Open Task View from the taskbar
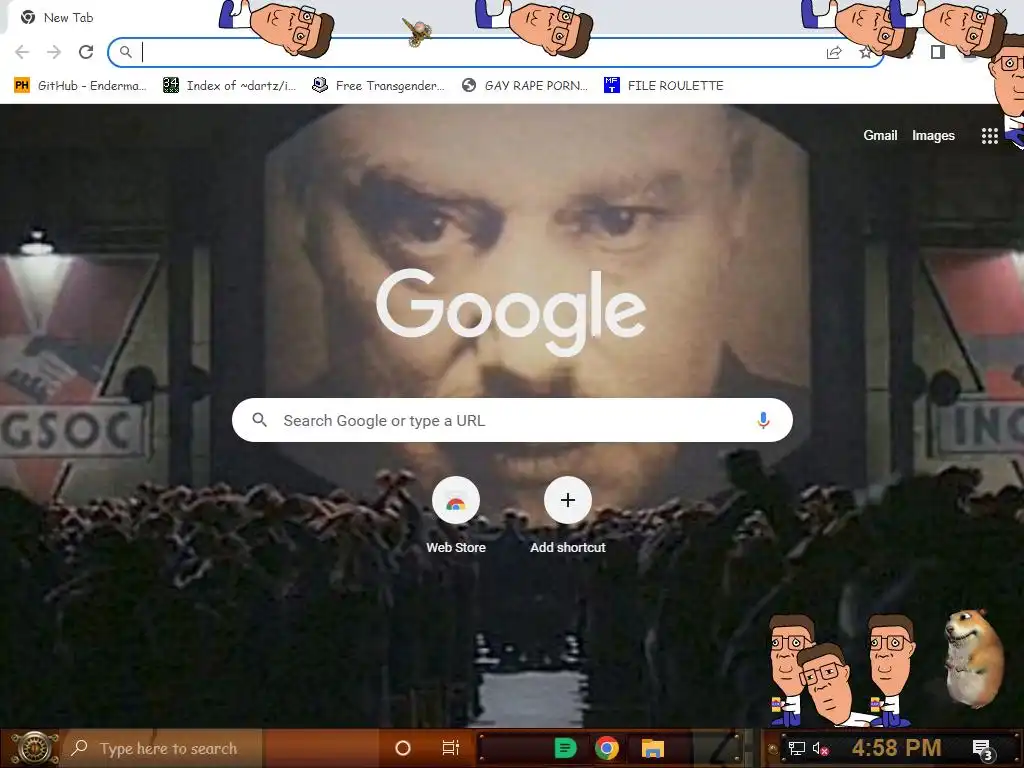The height and width of the screenshot is (768, 1024). tap(451, 748)
